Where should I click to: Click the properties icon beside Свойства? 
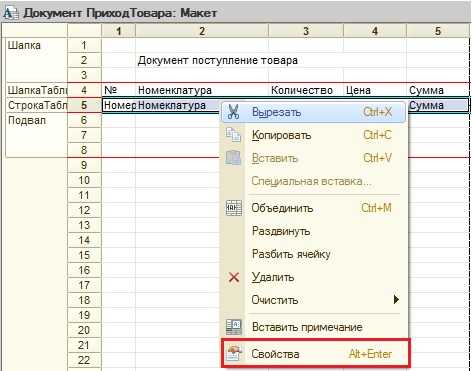tap(234, 354)
